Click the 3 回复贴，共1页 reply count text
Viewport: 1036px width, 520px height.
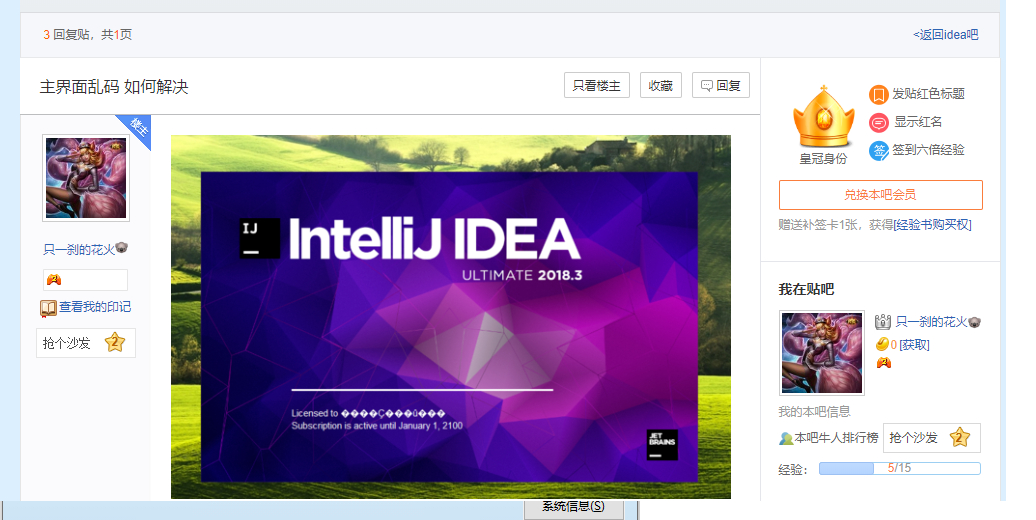[88, 34]
